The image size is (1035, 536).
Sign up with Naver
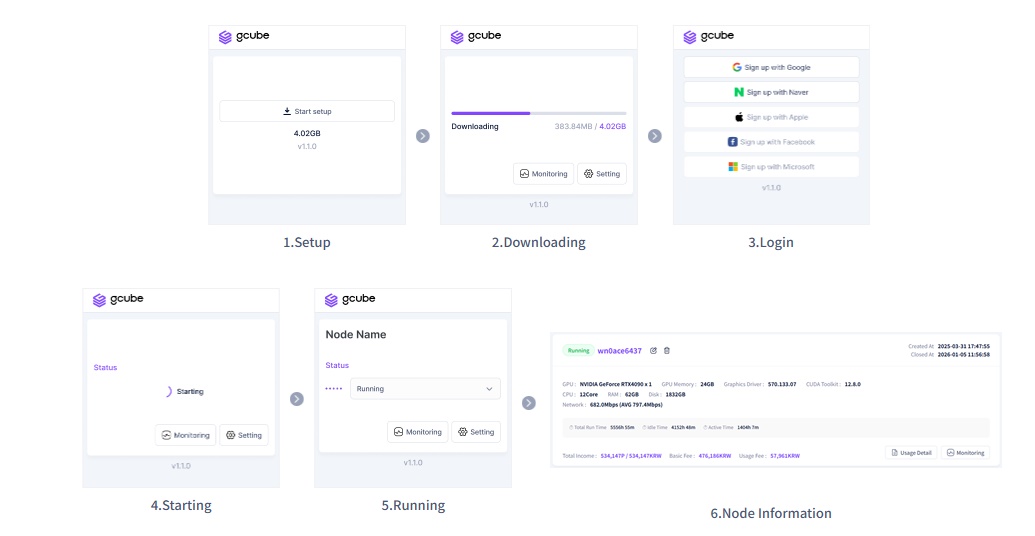click(x=771, y=92)
